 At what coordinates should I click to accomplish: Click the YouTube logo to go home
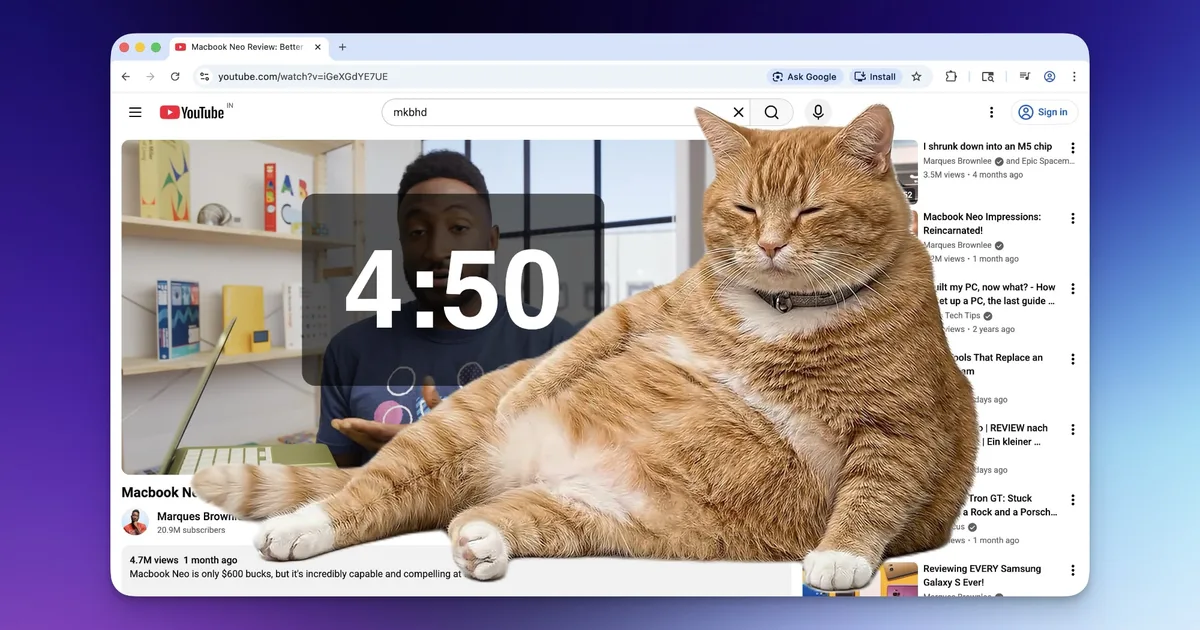[192, 113]
